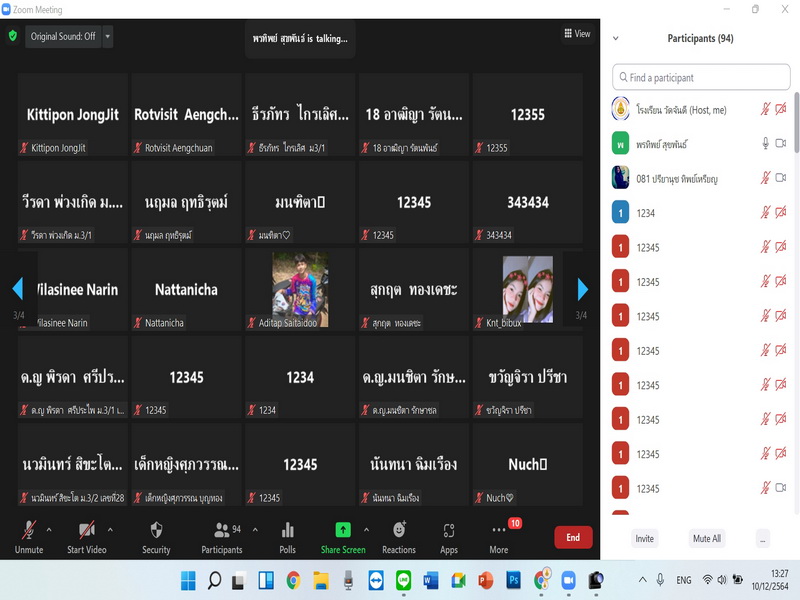Open the Original Sound dropdown arrow
The height and width of the screenshot is (600, 800).
click(x=107, y=36)
